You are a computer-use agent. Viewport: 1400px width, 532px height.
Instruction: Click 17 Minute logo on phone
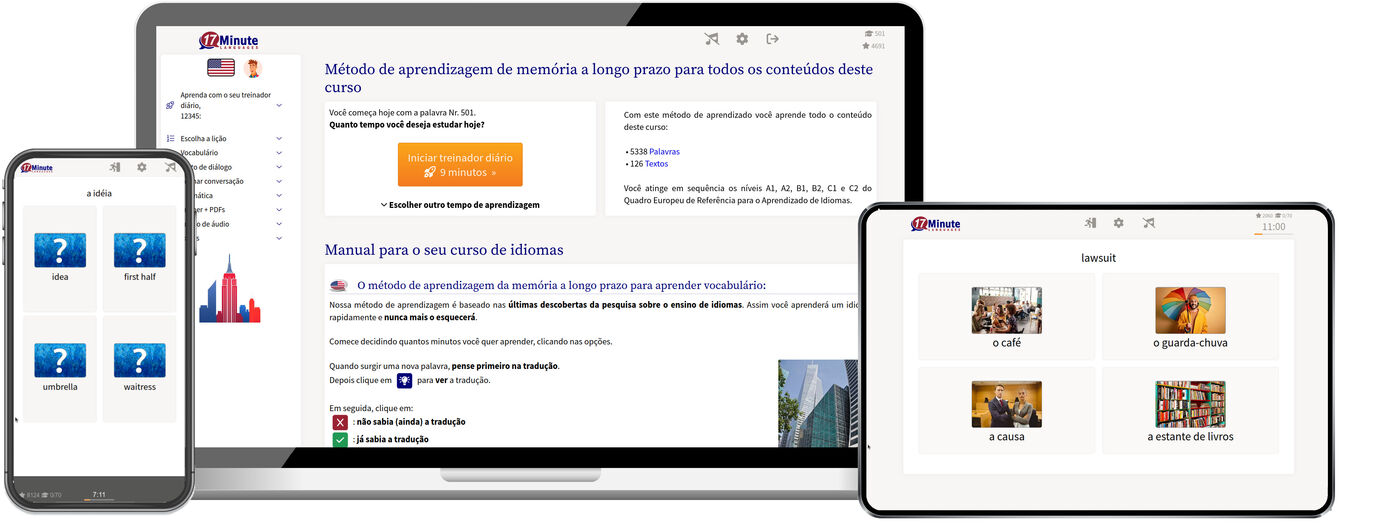tap(37, 168)
